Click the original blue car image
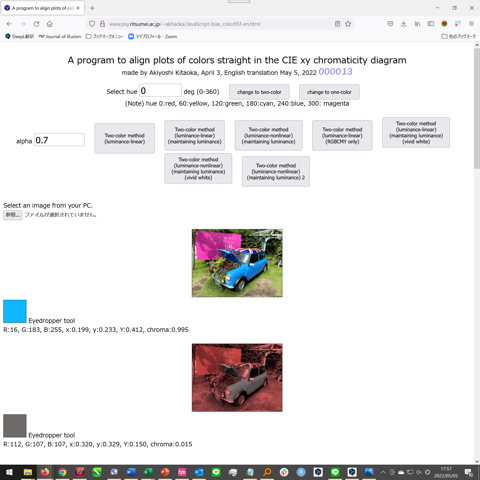 (237, 263)
